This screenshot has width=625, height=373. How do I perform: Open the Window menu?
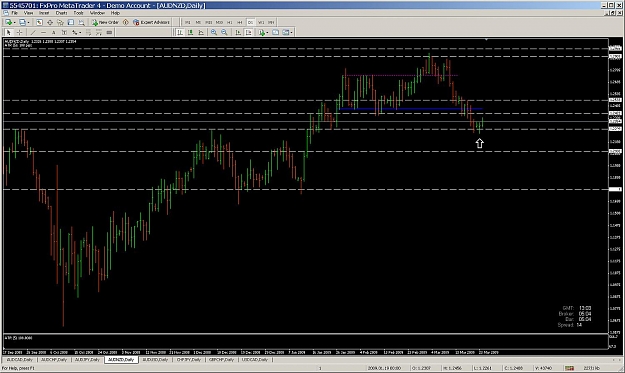(x=97, y=13)
